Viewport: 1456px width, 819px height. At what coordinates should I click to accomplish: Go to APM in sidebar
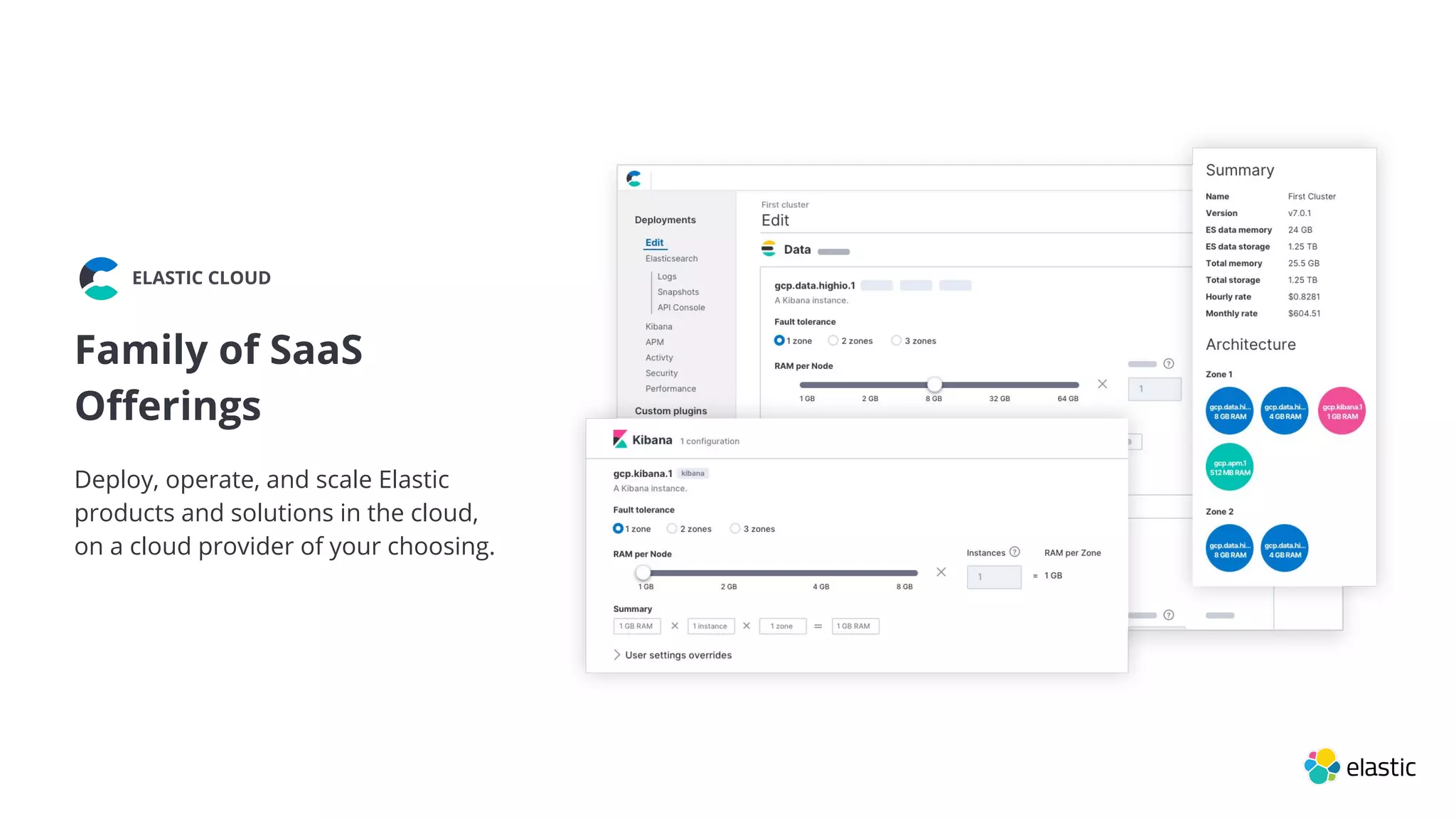click(x=654, y=342)
